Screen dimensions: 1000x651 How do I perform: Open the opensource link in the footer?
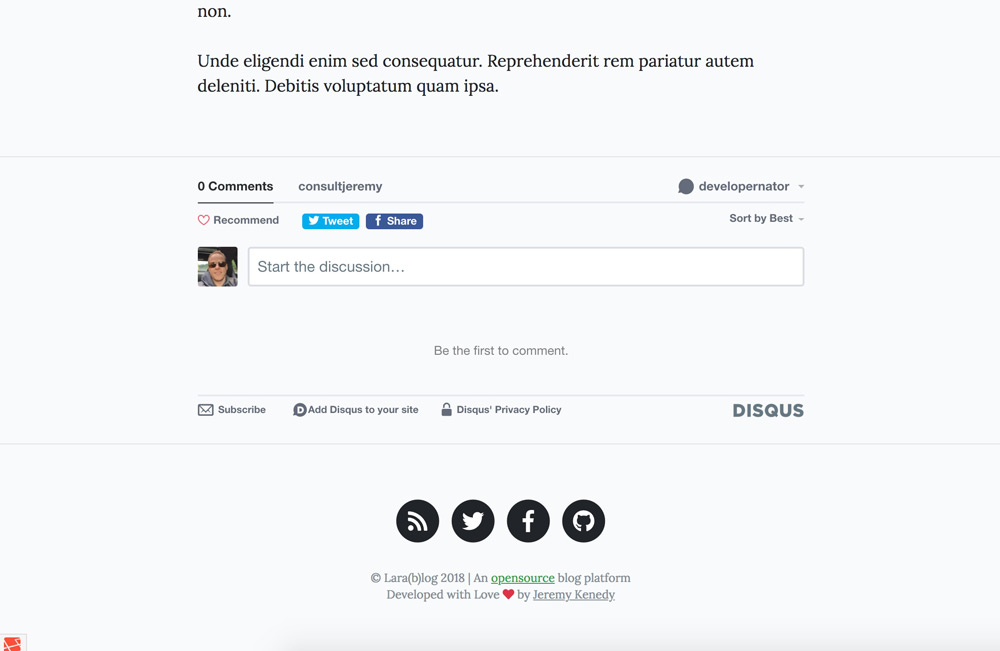click(x=522, y=578)
